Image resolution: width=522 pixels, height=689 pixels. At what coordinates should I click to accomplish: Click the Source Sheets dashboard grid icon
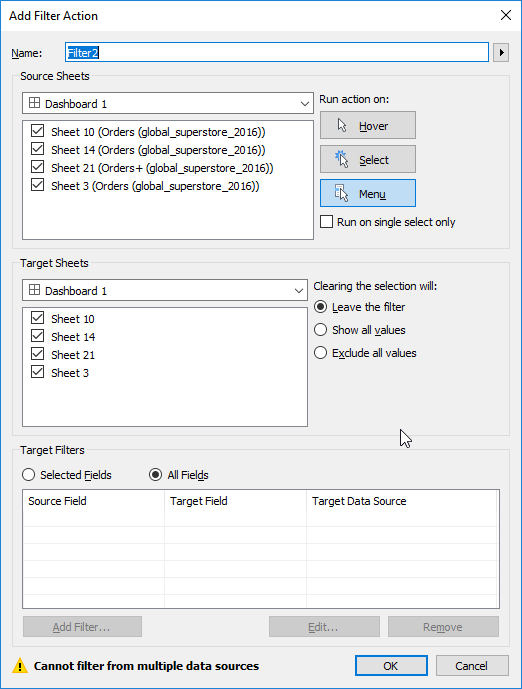pyautogui.click(x=34, y=103)
